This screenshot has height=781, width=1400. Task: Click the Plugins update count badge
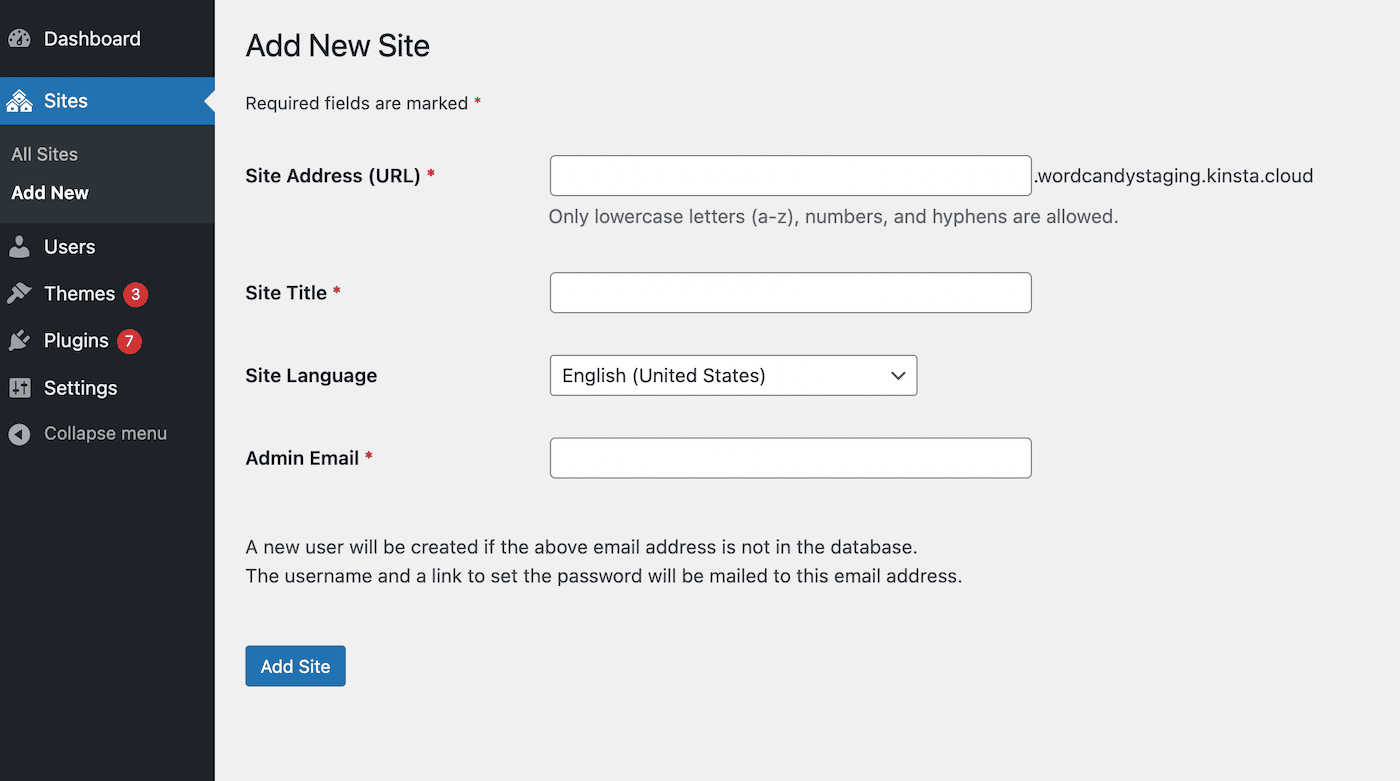[x=129, y=341]
